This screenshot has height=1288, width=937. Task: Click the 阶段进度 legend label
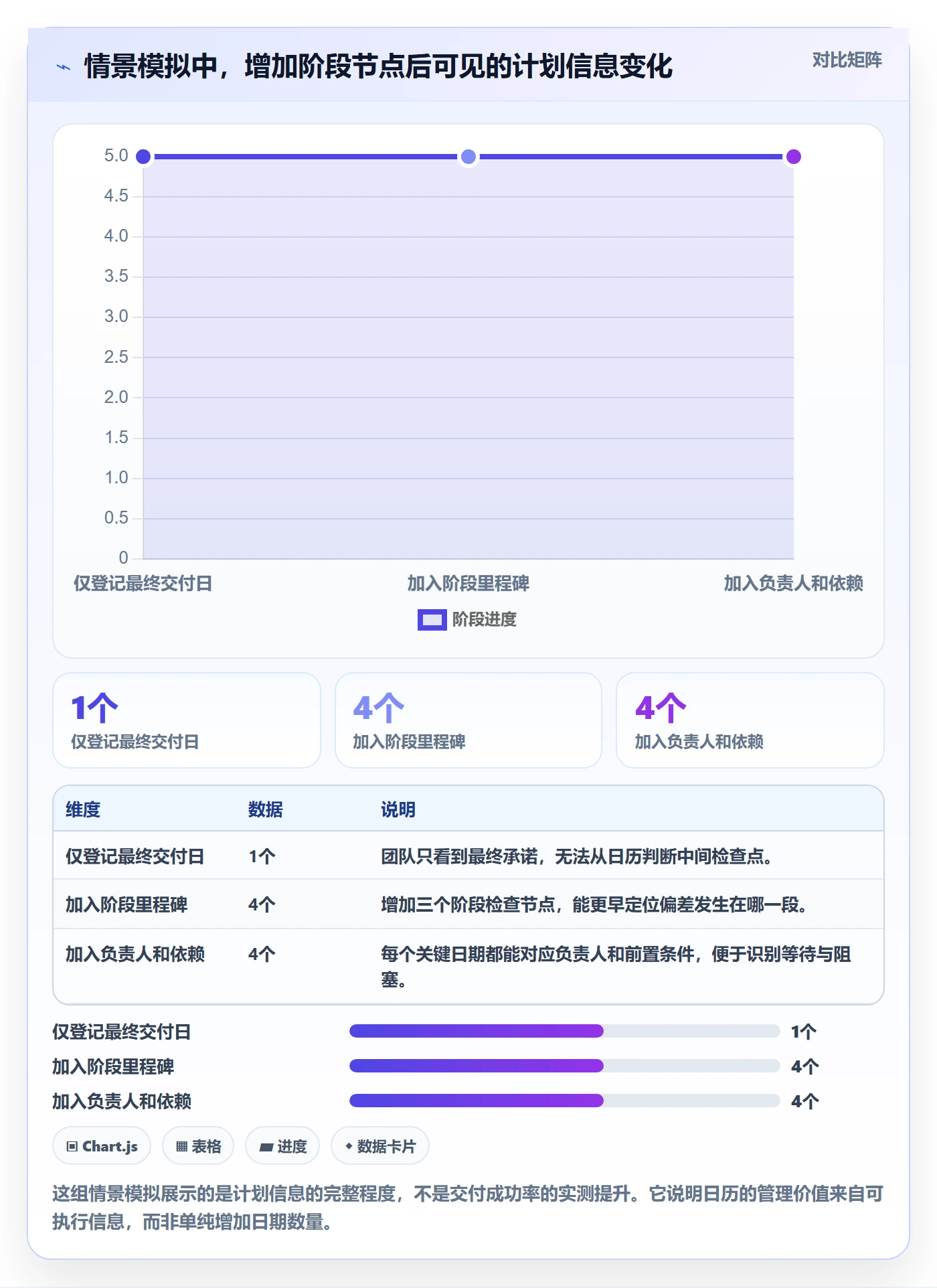[x=485, y=620]
